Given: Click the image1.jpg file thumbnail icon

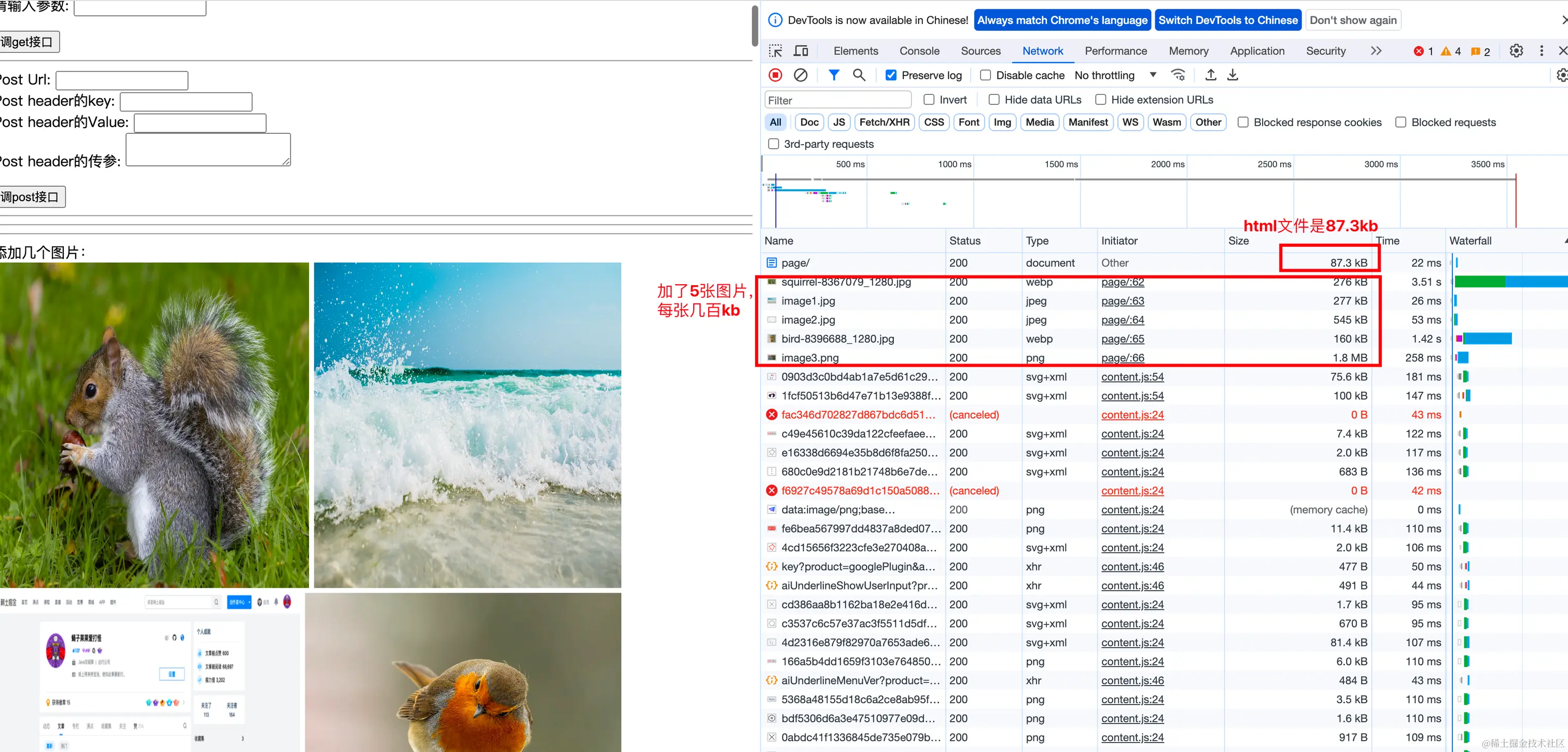Looking at the screenshot, I should 772,301.
